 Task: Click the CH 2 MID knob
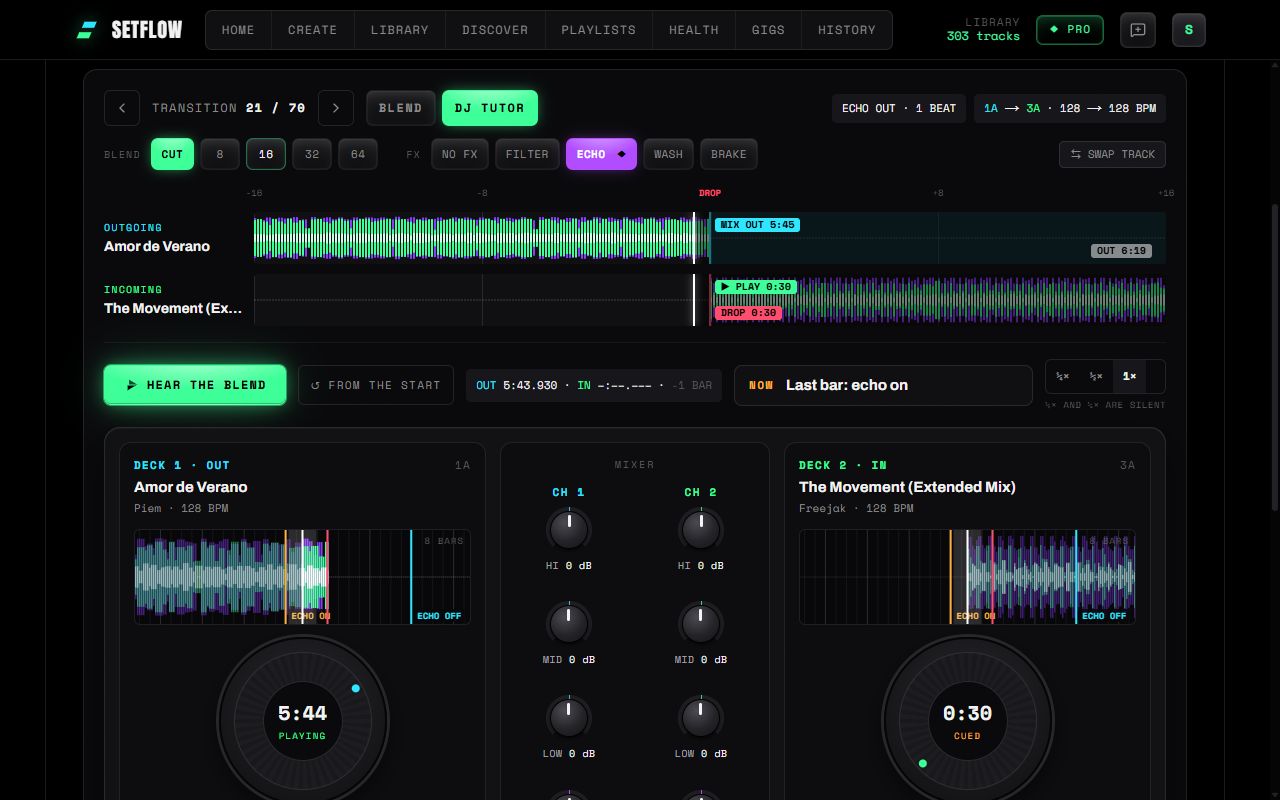[x=700, y=623]
